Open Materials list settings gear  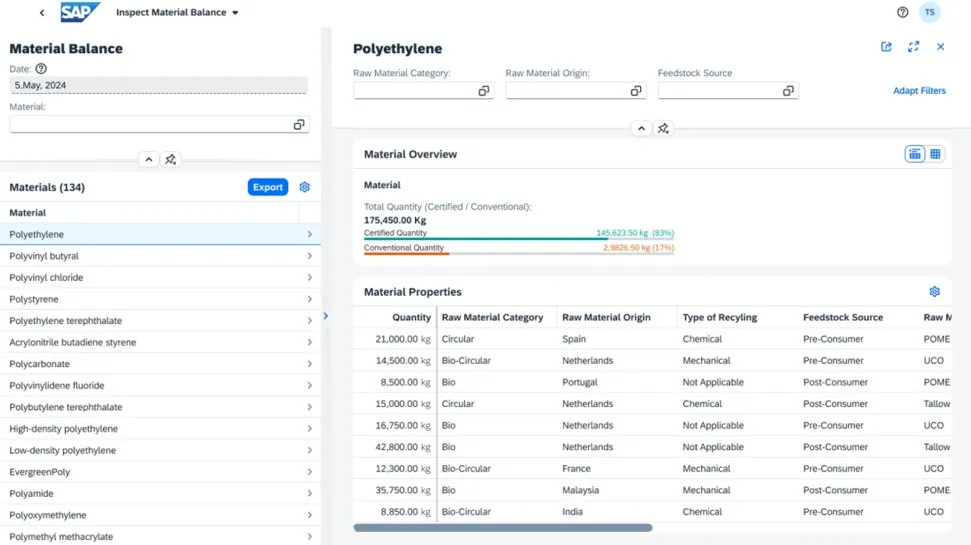tap(305, 187)
